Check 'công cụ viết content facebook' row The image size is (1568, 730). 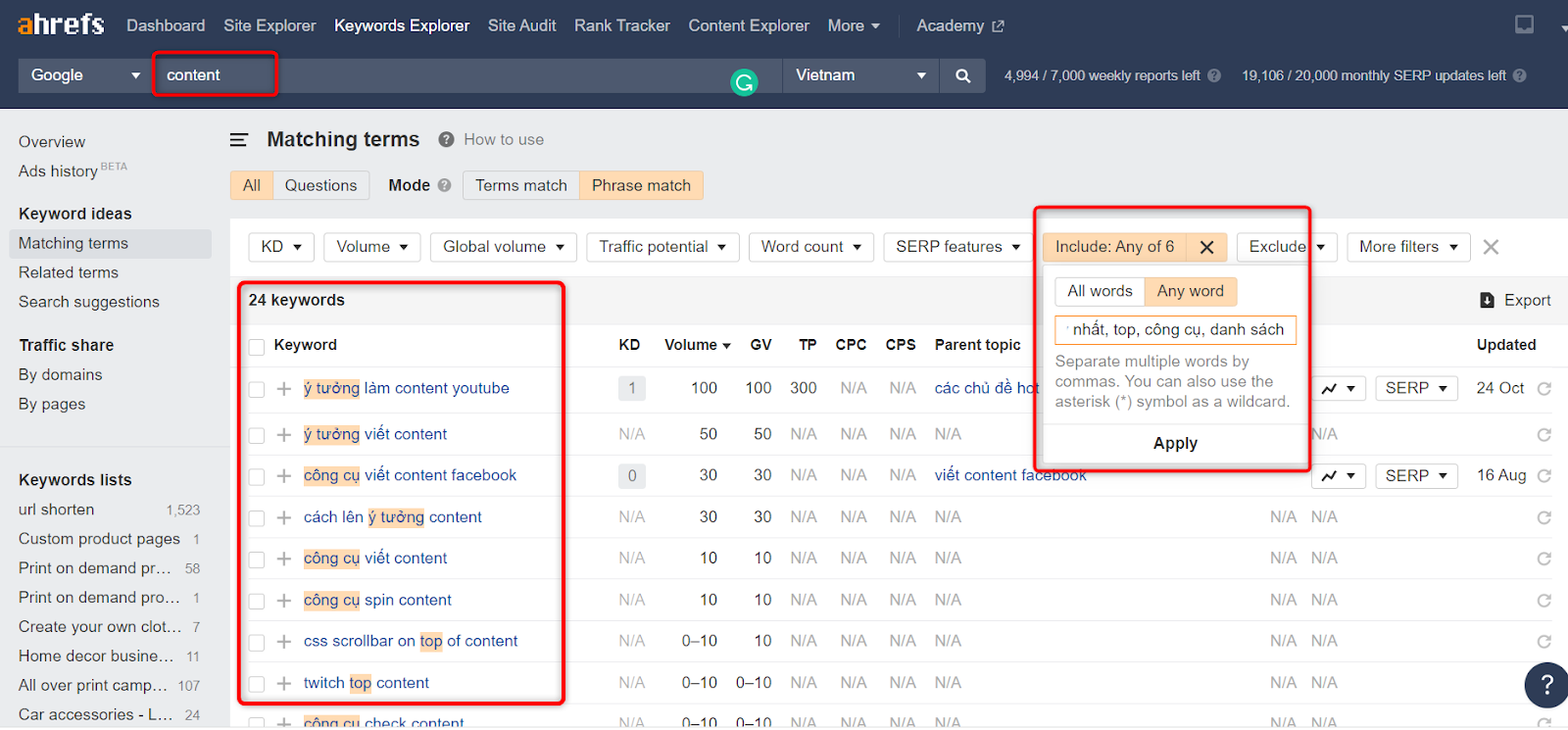pyautogui.click(x=257, y=477)
